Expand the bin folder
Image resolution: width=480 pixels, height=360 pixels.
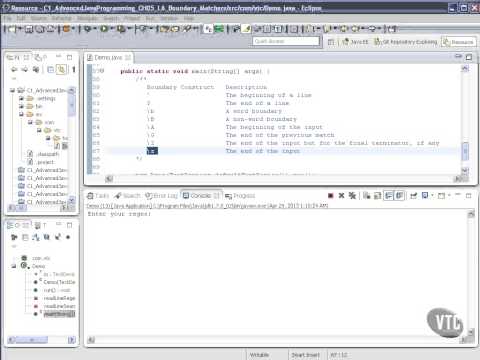tap(21, 106)
